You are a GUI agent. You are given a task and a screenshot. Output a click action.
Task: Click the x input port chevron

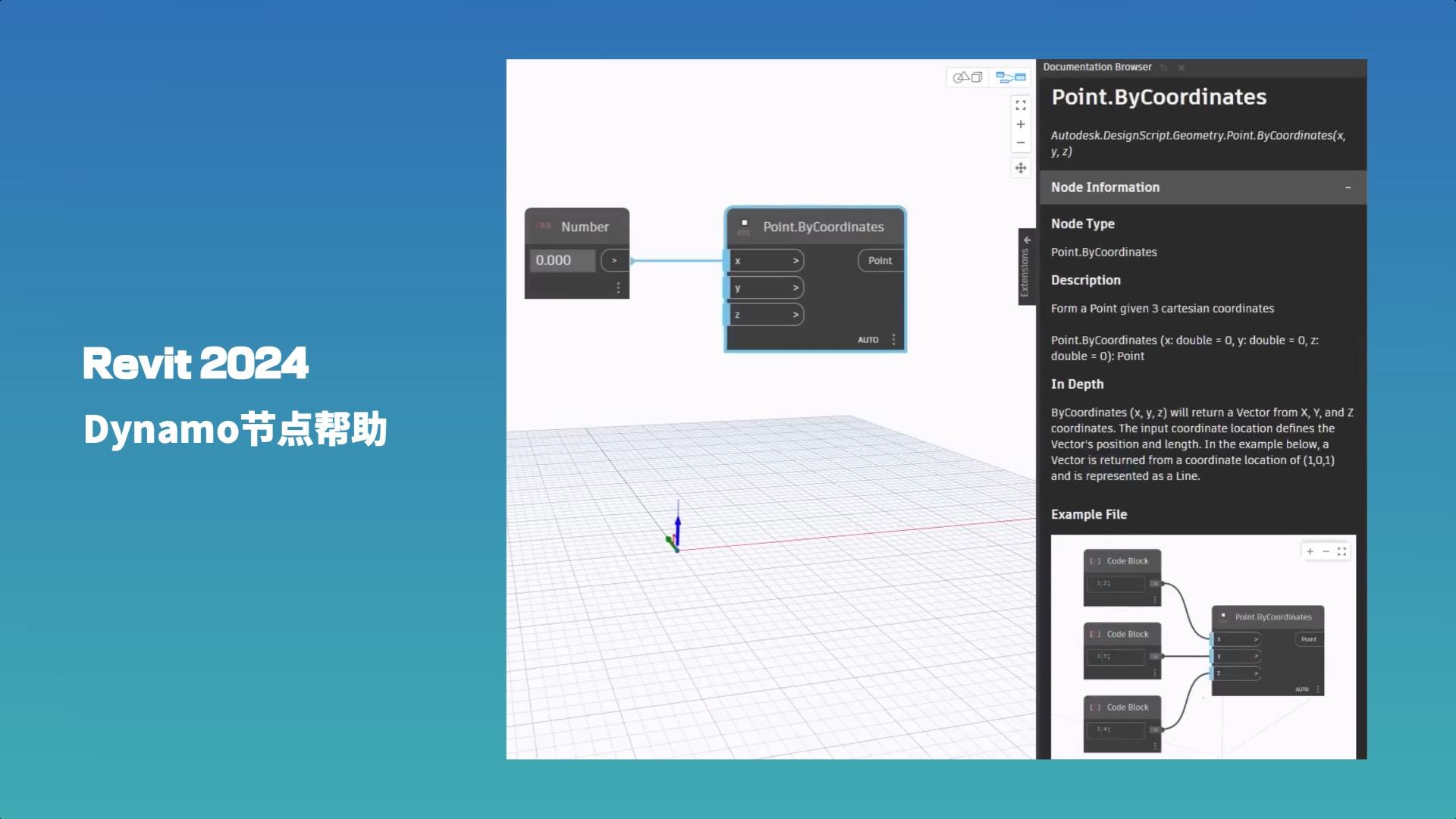click(x=795, y=260)
